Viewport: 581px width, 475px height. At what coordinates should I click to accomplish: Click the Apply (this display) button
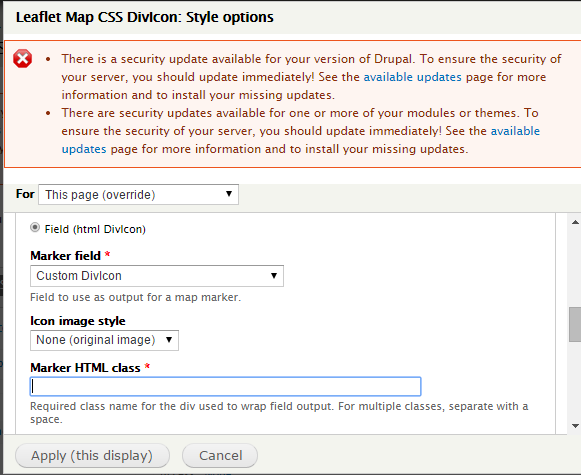(92, 455)
